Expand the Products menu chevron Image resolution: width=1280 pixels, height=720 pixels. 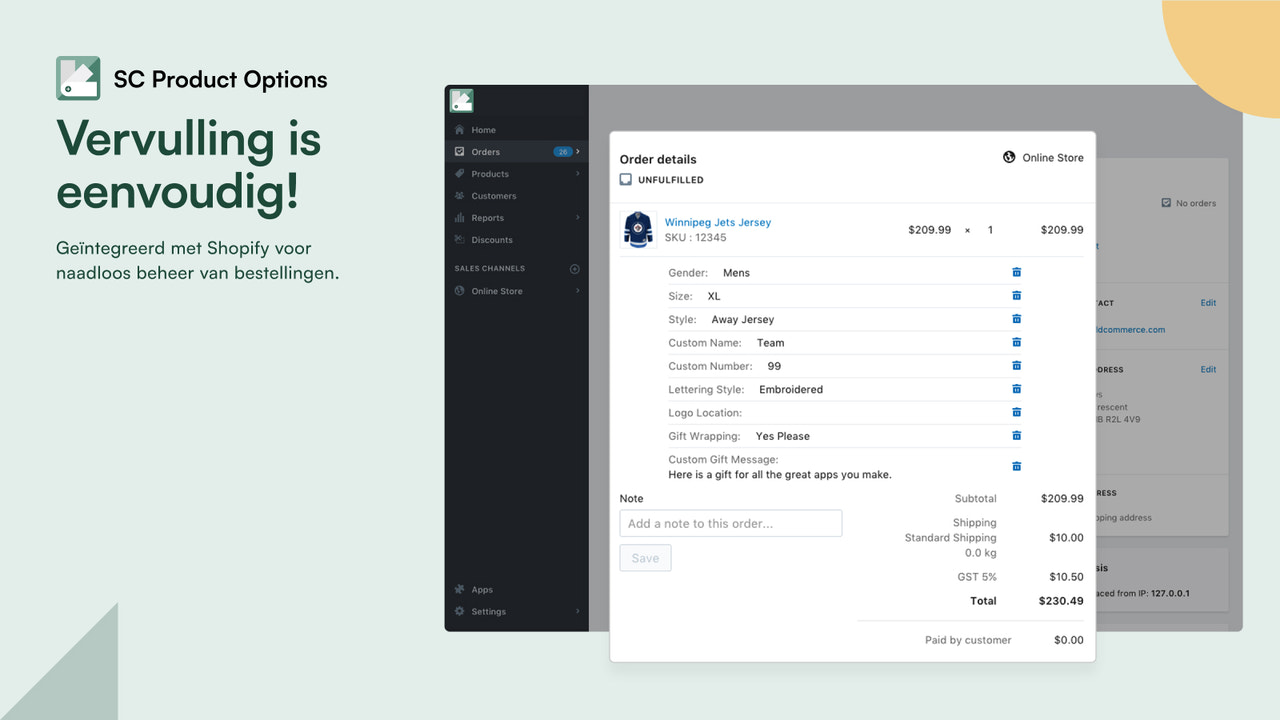pyautogui.click(x=578, y=174)
